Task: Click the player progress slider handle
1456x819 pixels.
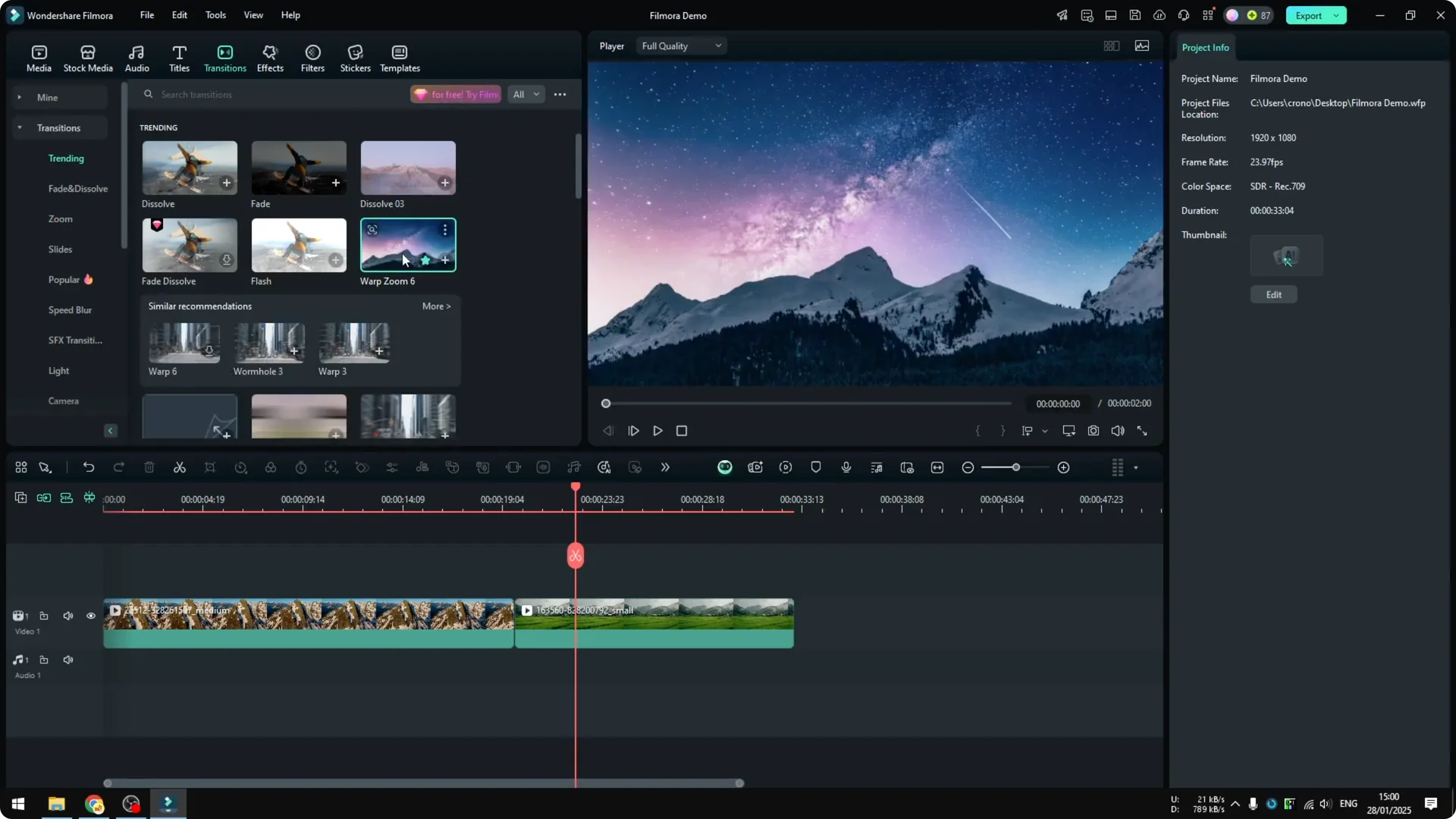Action: coord(606,403)
